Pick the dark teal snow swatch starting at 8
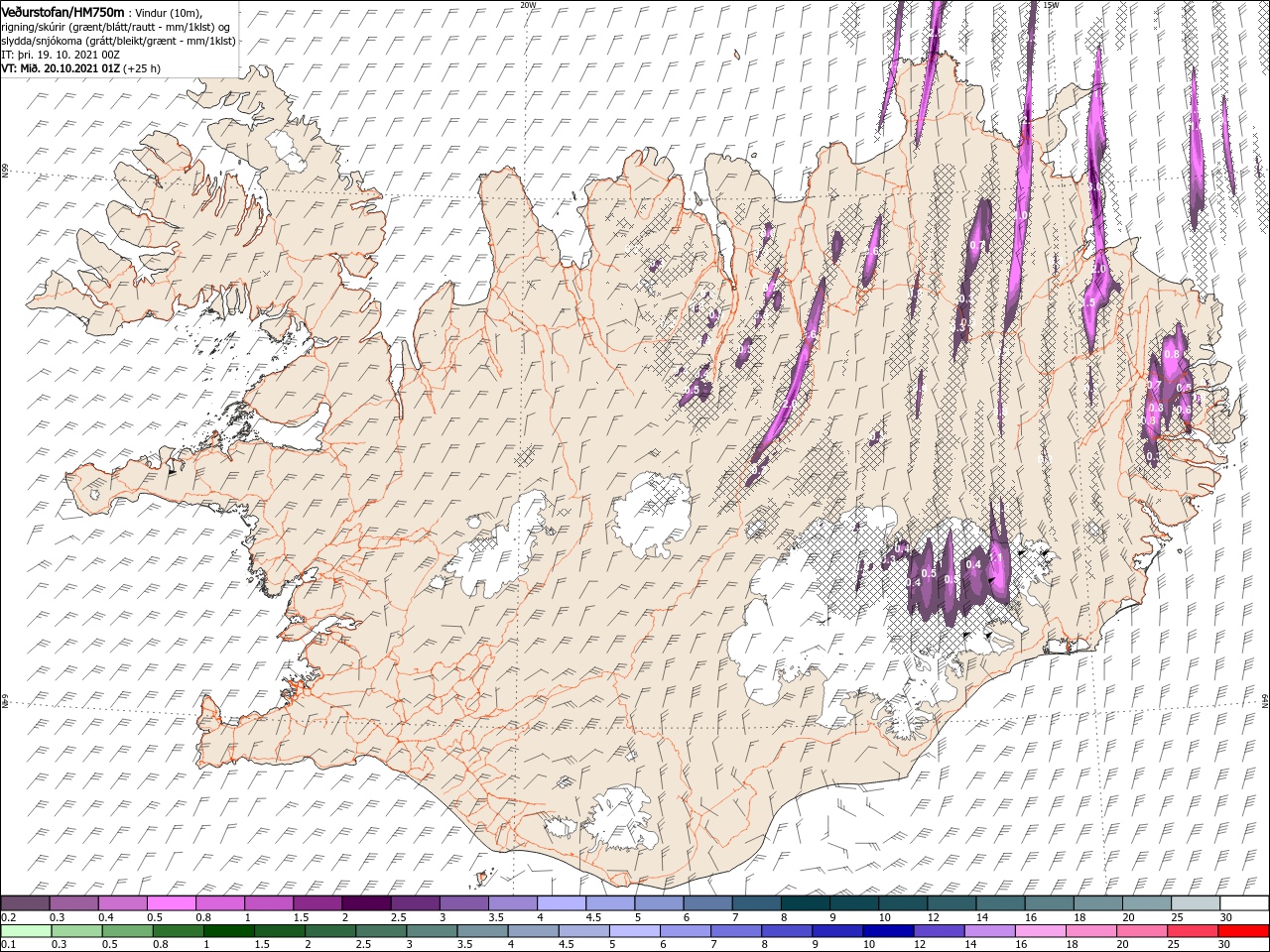The width and height of the screenshot is (1270, 952). coord(806,902)
